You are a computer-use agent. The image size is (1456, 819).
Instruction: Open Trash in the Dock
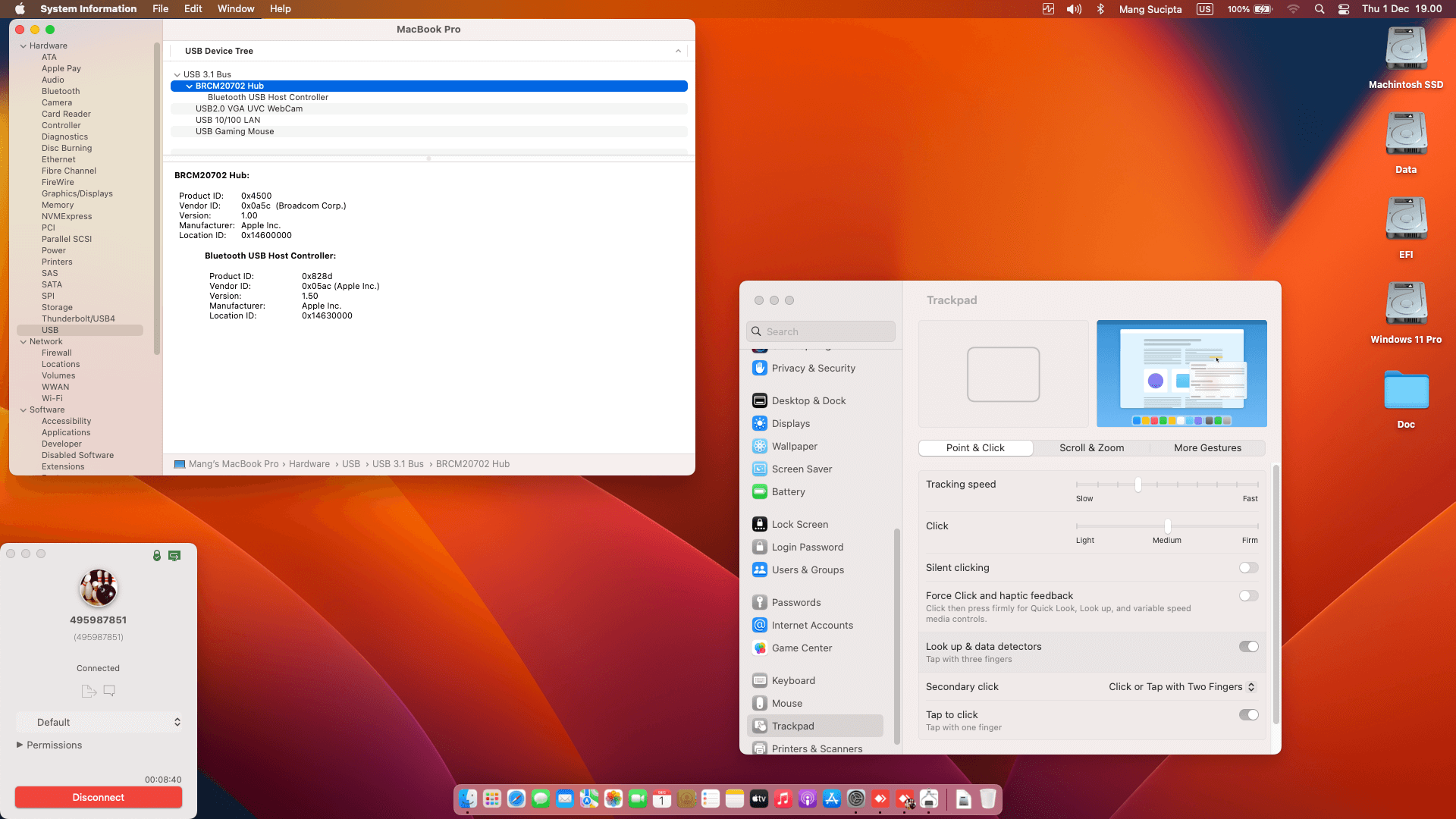988,799
